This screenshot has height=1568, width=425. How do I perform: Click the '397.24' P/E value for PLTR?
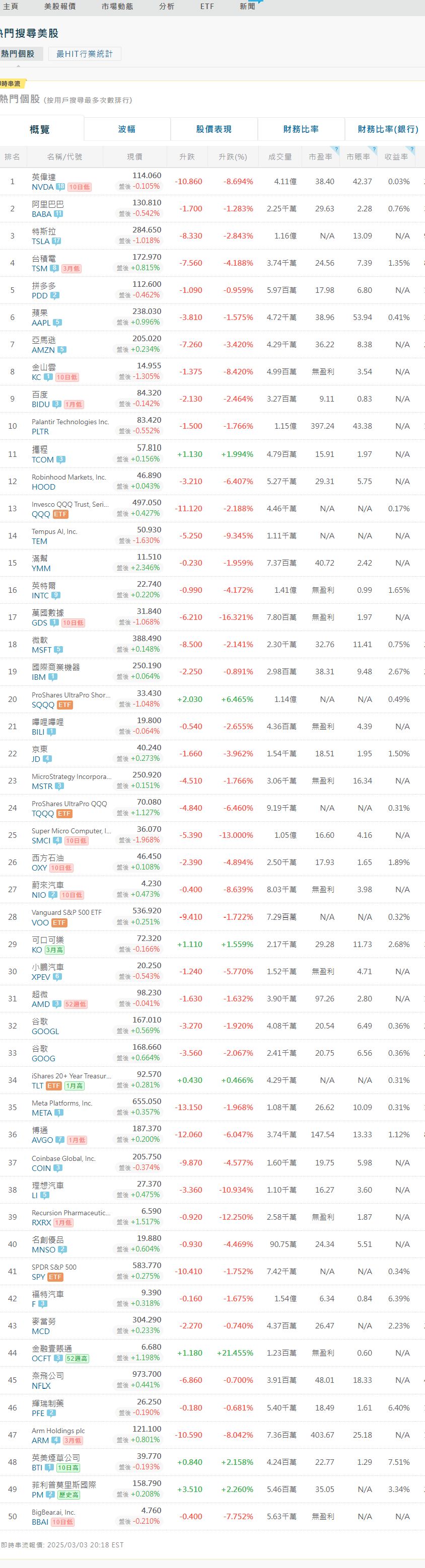point(323,426)
